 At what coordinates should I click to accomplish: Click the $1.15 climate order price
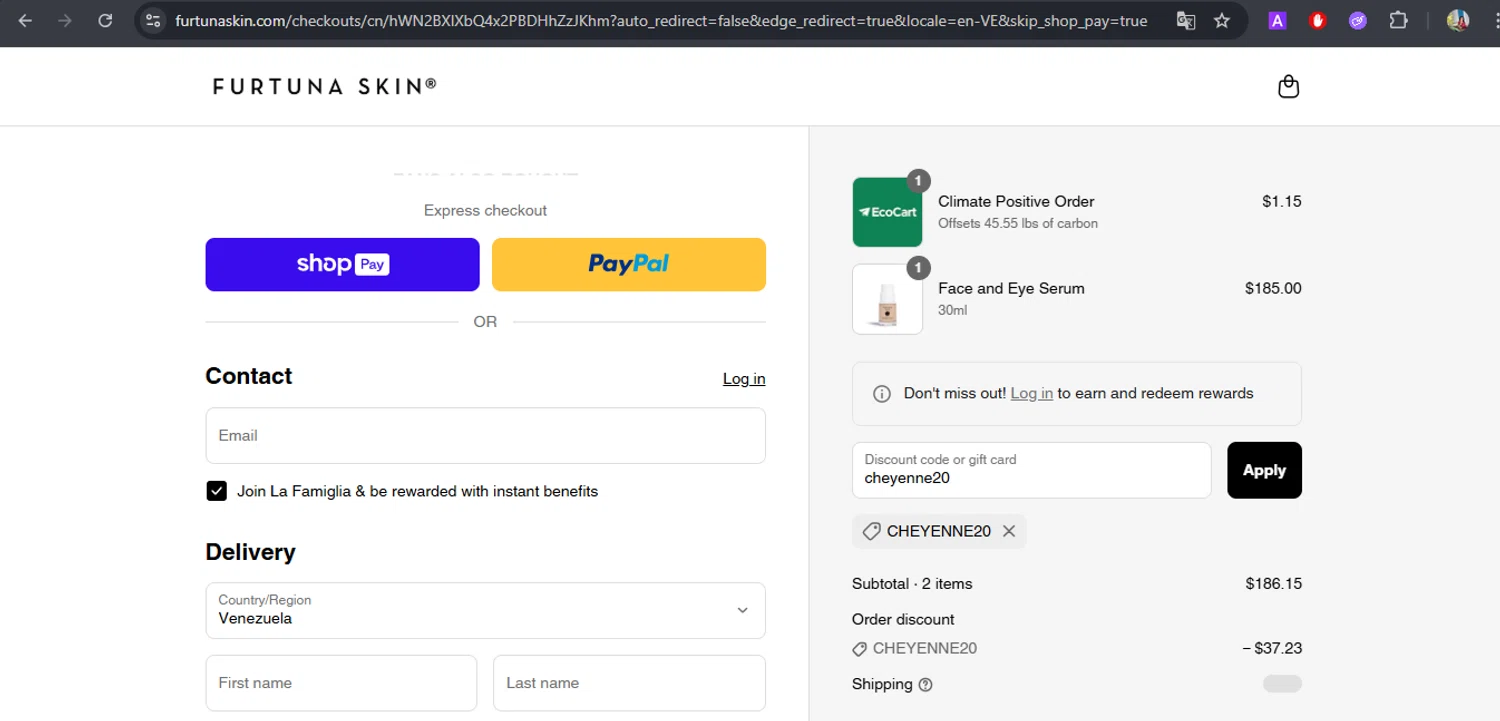(x=1281, y=201)
